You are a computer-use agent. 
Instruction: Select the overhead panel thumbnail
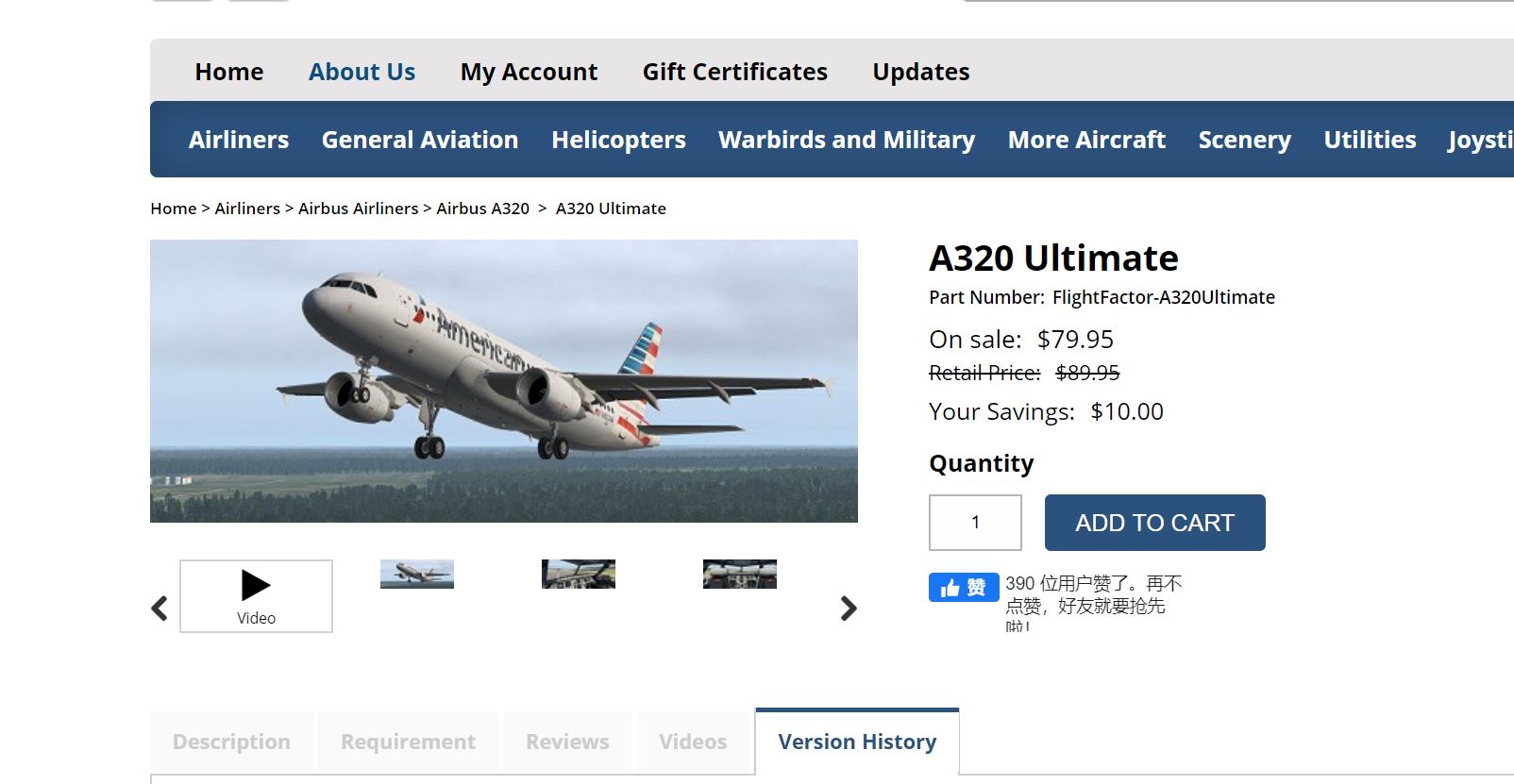coord(740,574)
